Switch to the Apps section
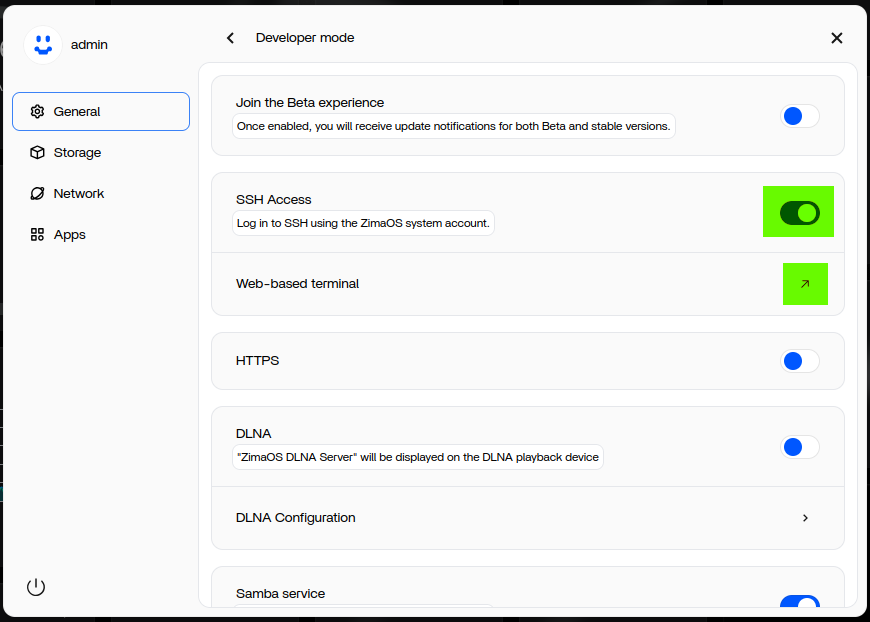The height and width of the screenshot is (622, 870). 70,234
